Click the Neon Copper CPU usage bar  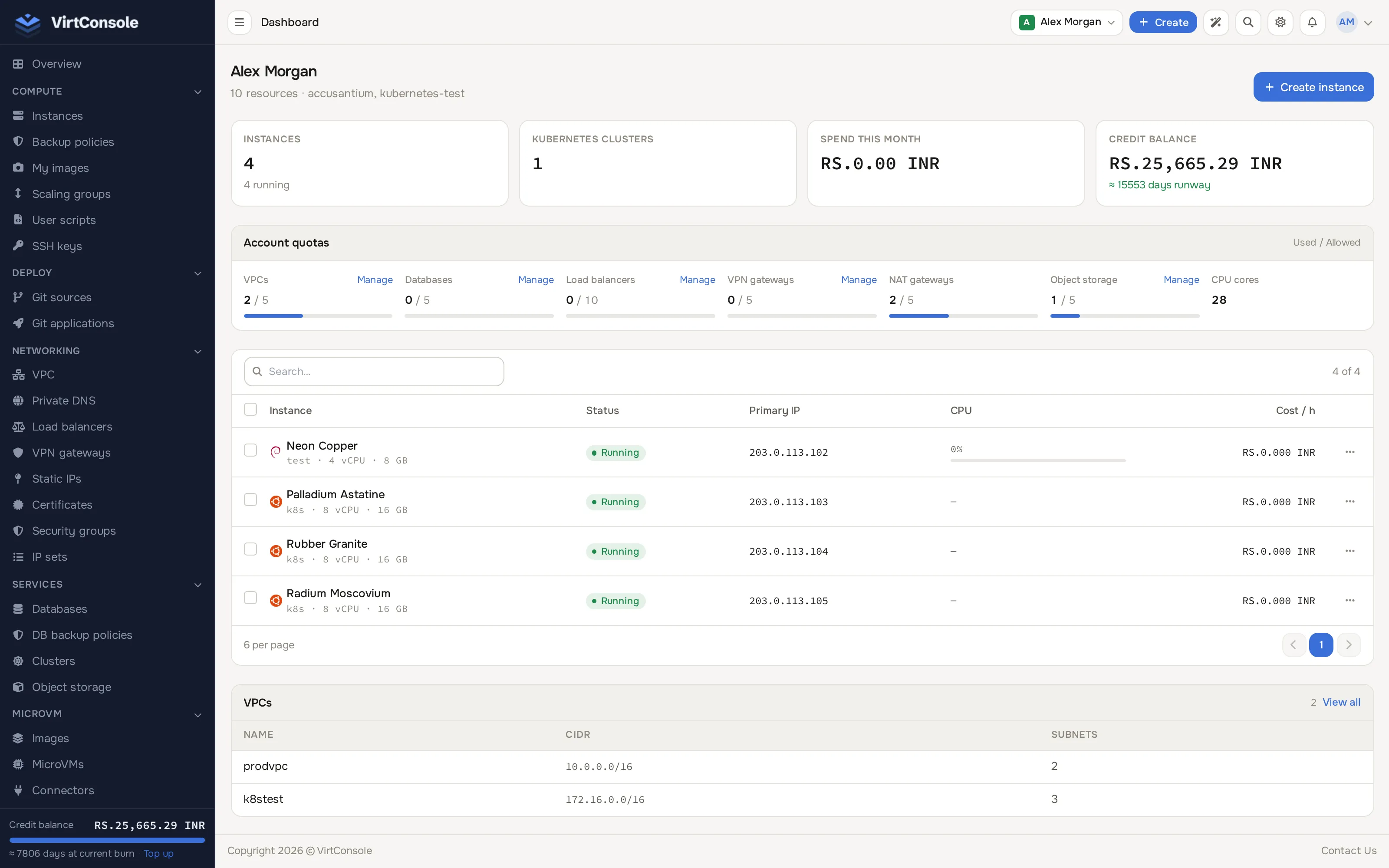point(1038,460)
